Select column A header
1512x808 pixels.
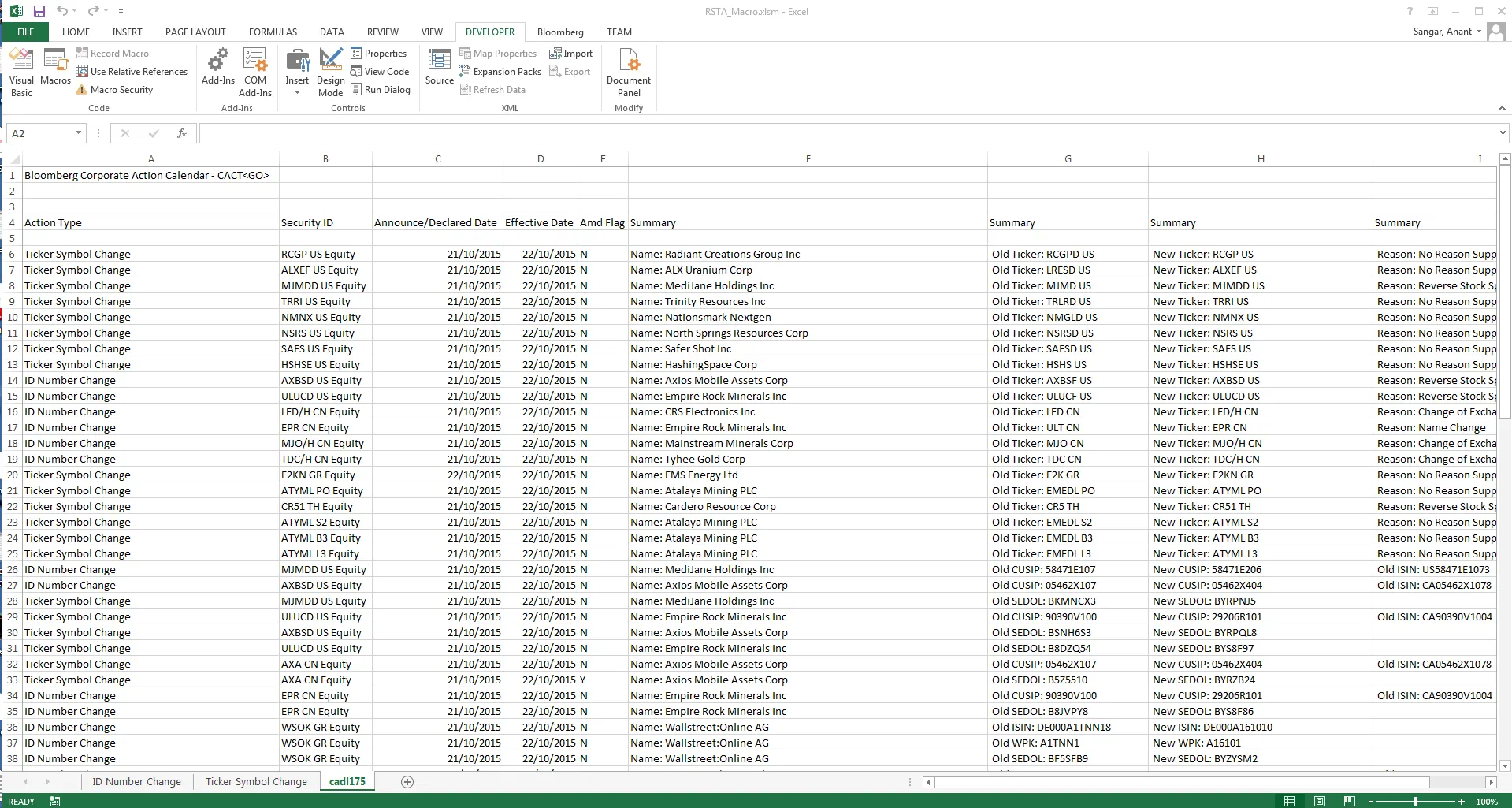click(150, 158)
